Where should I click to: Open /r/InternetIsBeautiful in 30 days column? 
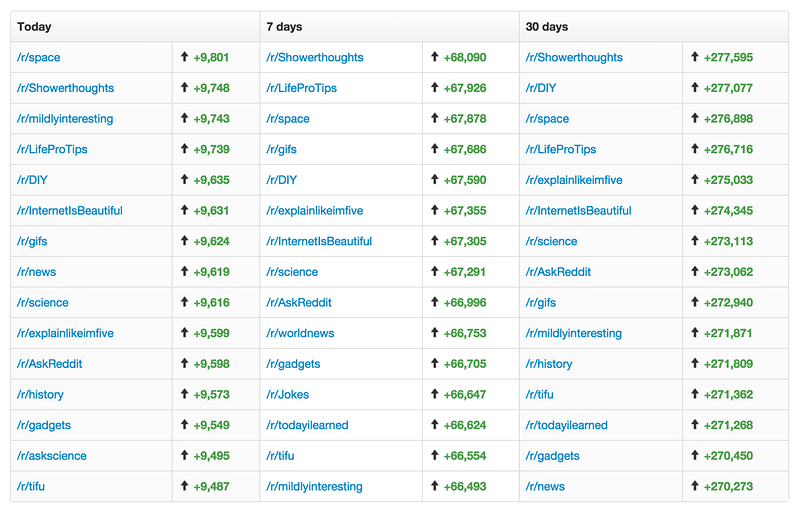579,210
